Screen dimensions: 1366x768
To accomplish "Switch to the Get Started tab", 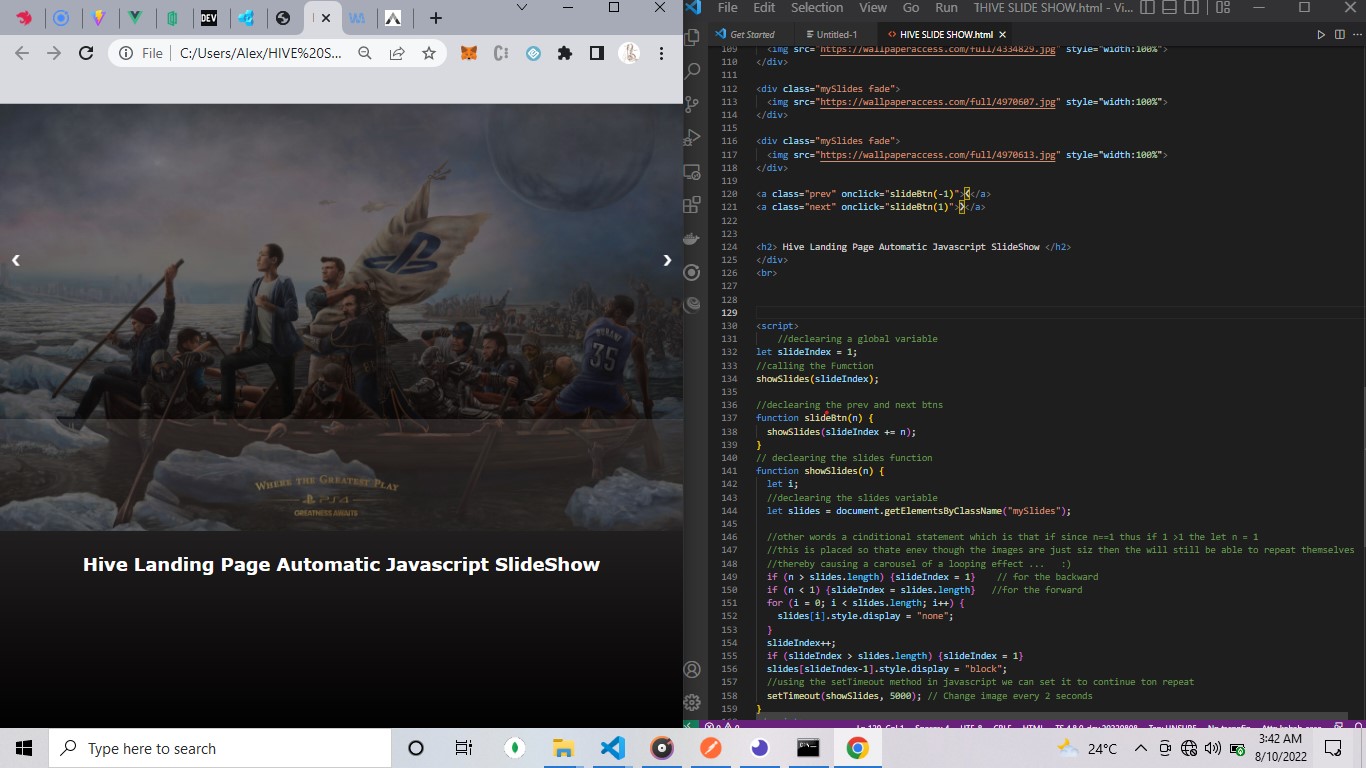I will (745, 34).
